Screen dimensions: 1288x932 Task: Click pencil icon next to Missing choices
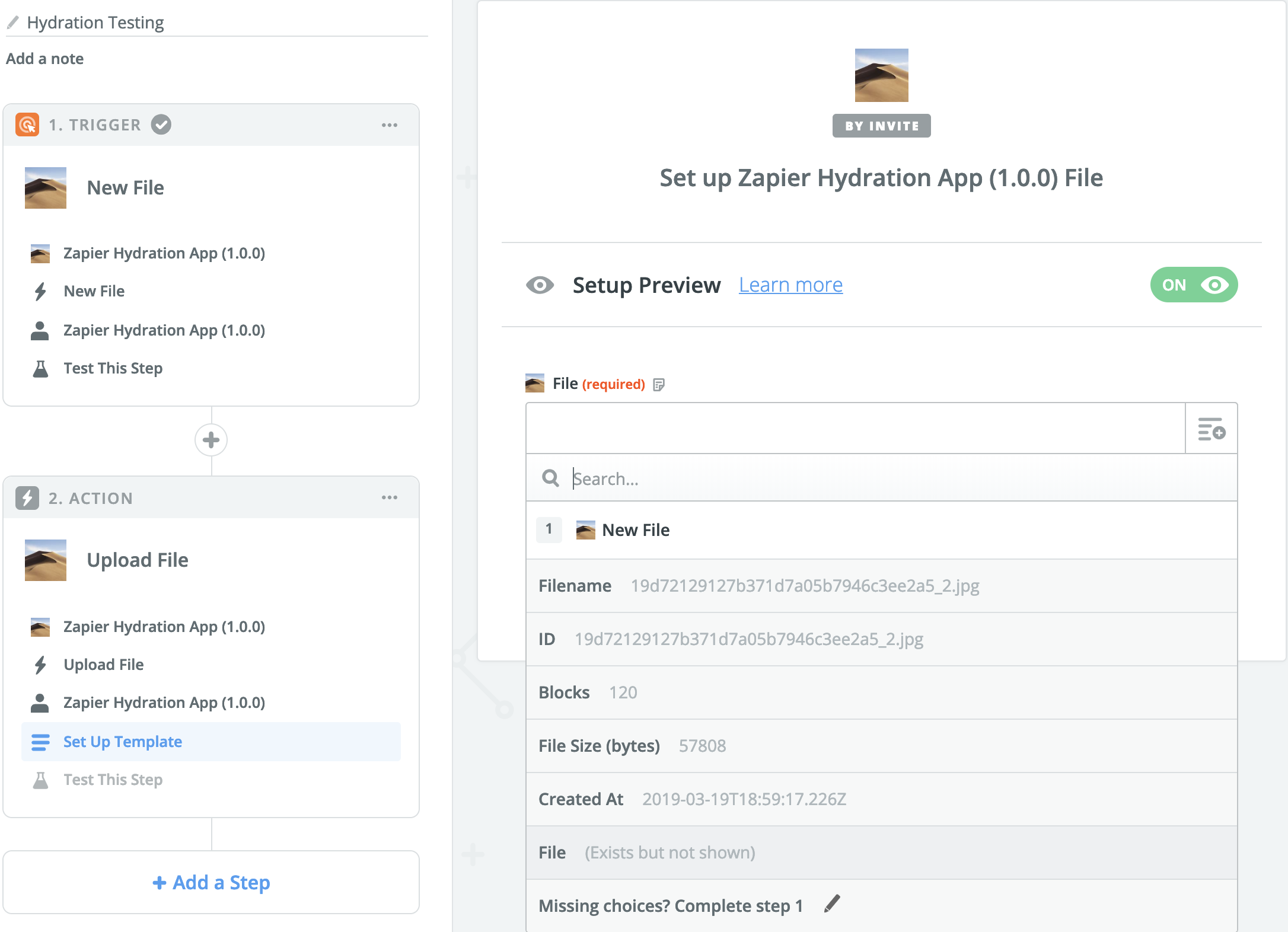(832, 904)
